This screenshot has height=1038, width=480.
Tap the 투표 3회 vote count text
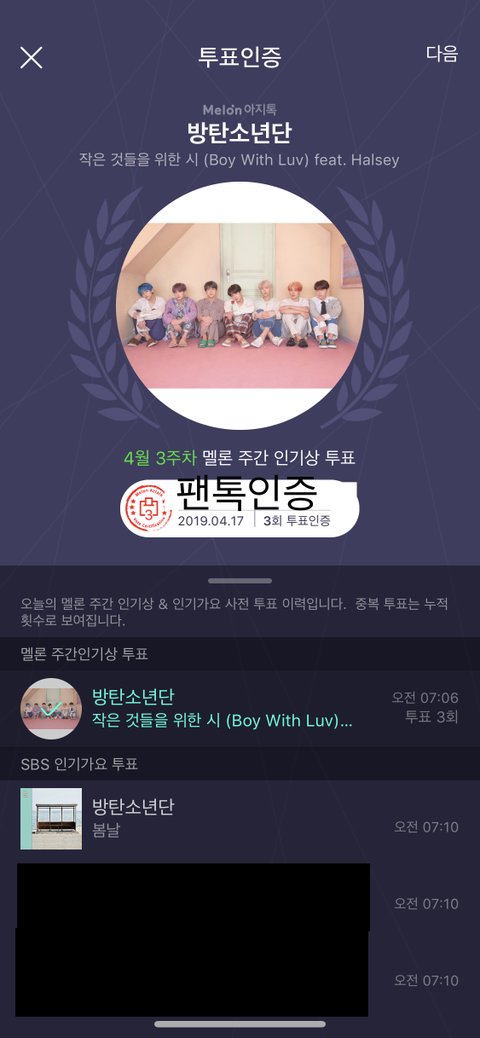[432, 718]
